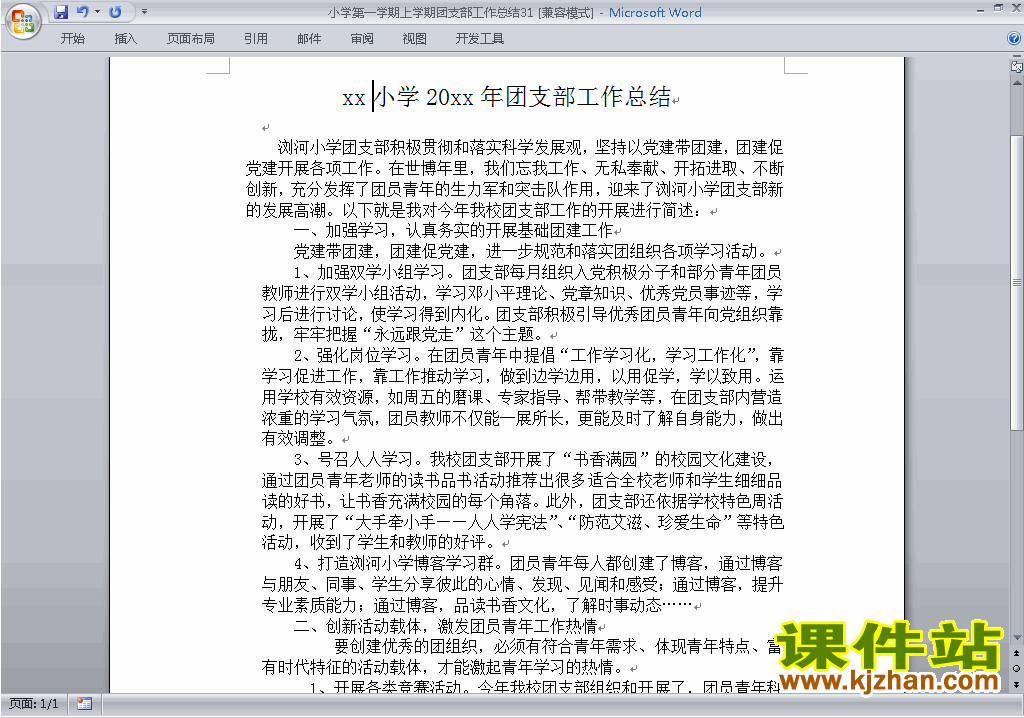
Task: Switch to the 页面布局 tab
Action: [191, 39]
